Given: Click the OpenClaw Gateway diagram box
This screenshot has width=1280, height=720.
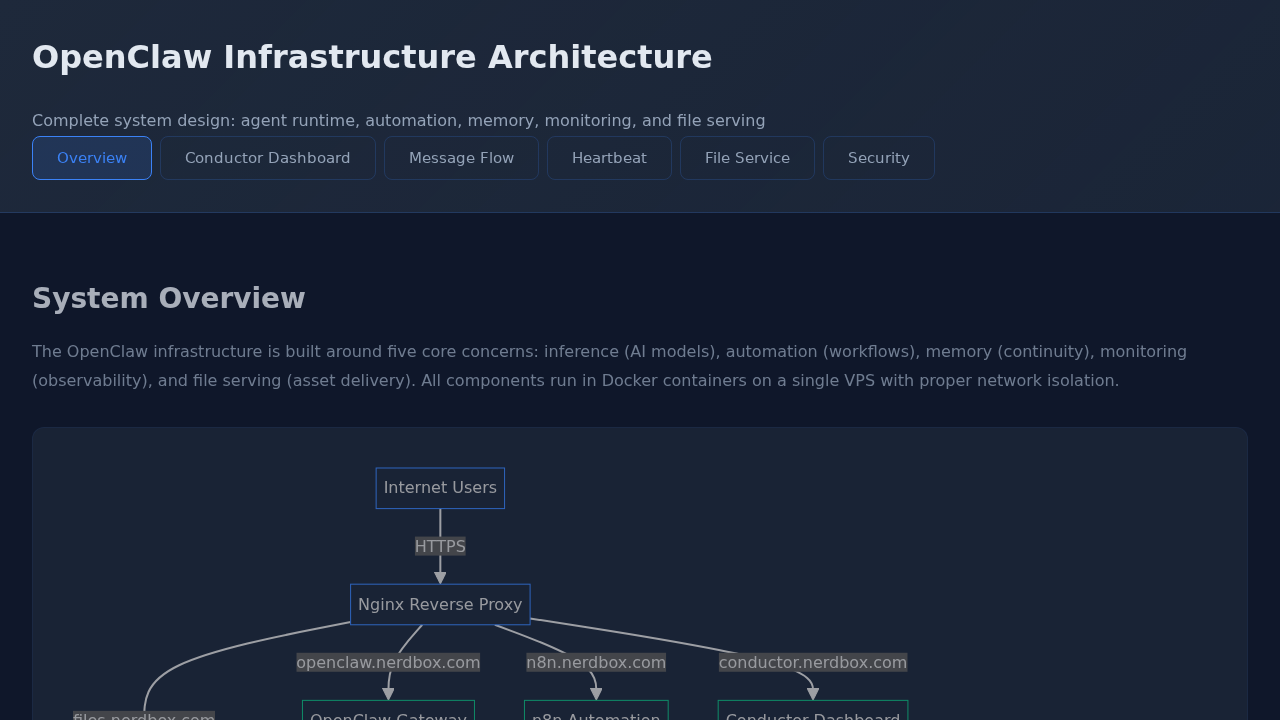Looking at the screenshot, I should pos(388,712).
